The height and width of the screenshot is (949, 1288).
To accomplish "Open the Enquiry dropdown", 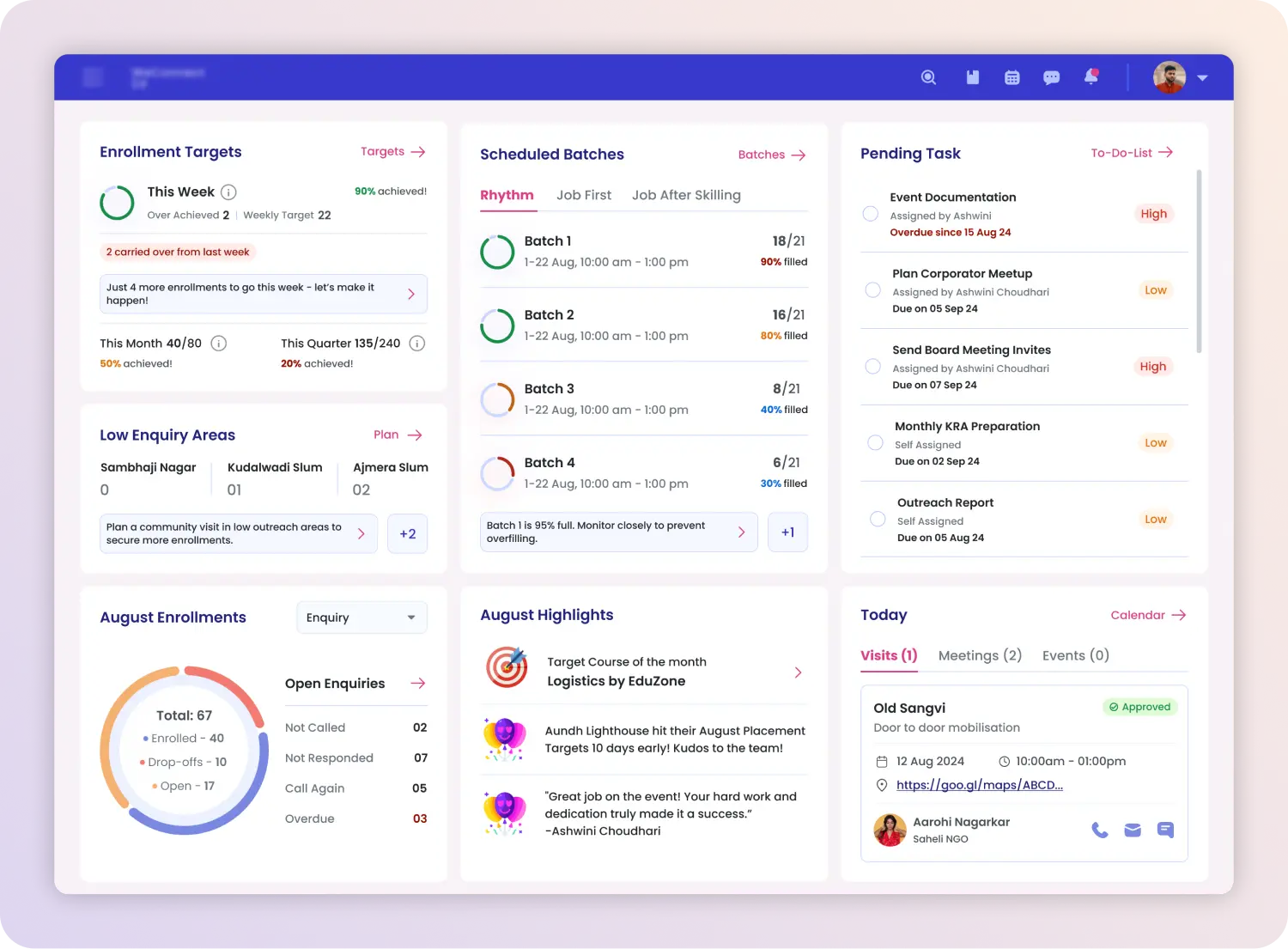I will click(x=361, y=617).
